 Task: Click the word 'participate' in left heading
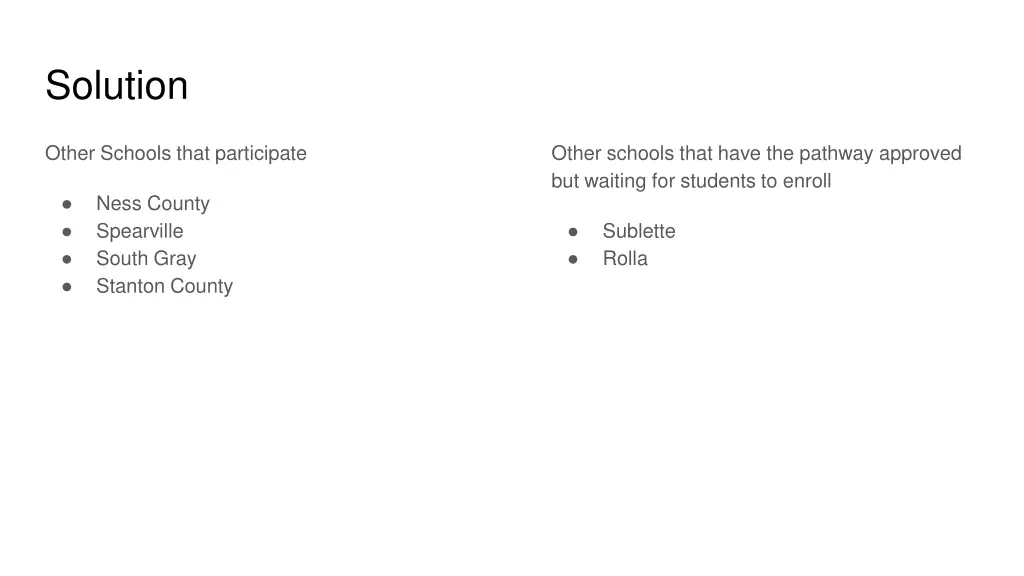261,153
